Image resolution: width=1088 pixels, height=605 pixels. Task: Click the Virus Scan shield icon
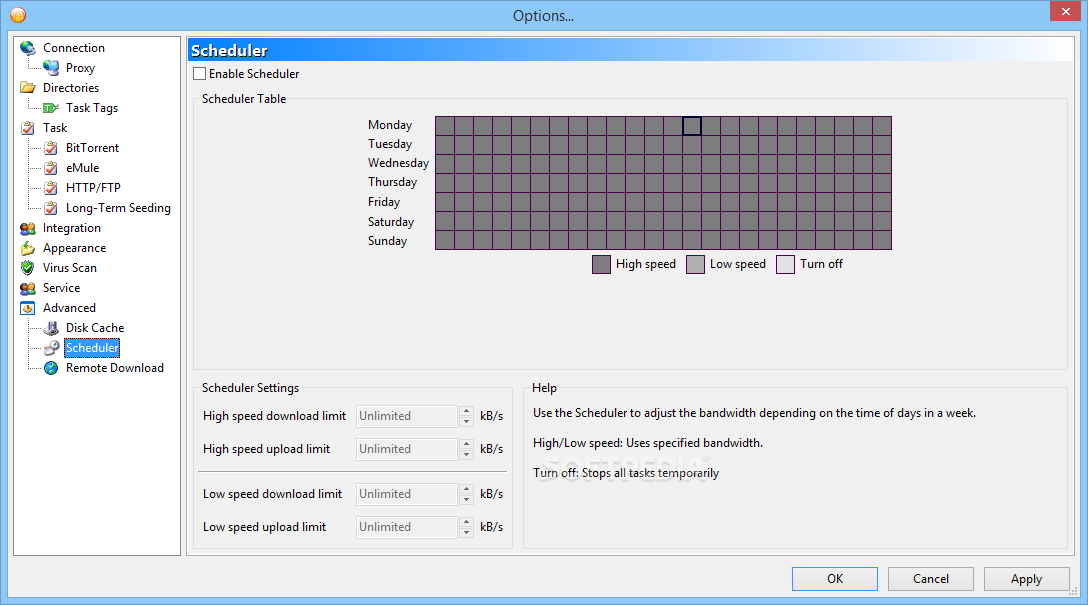pyautogui.click(x=28, y=268)
